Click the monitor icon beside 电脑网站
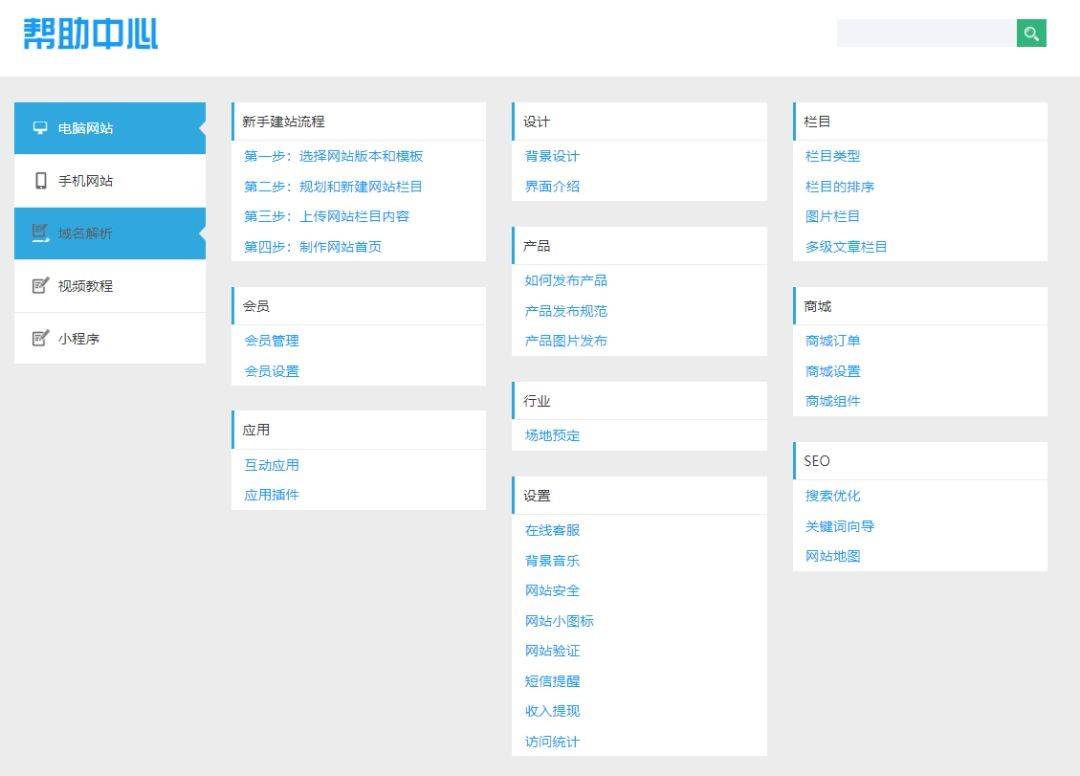The image size is (1080, 776). pos(41,128)
